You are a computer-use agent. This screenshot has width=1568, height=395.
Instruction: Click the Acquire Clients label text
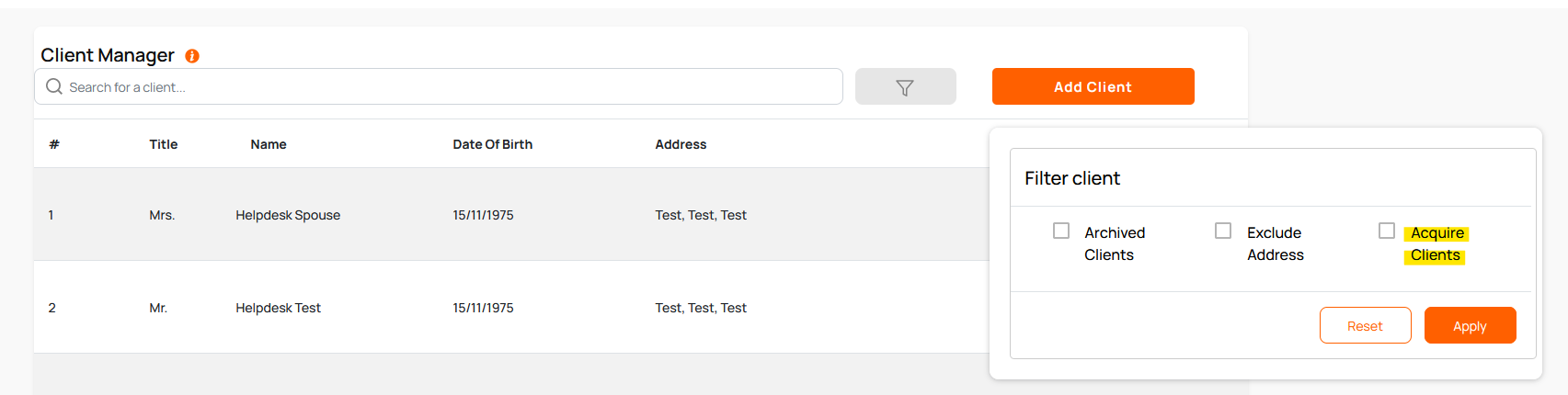tap(1436, 244)
